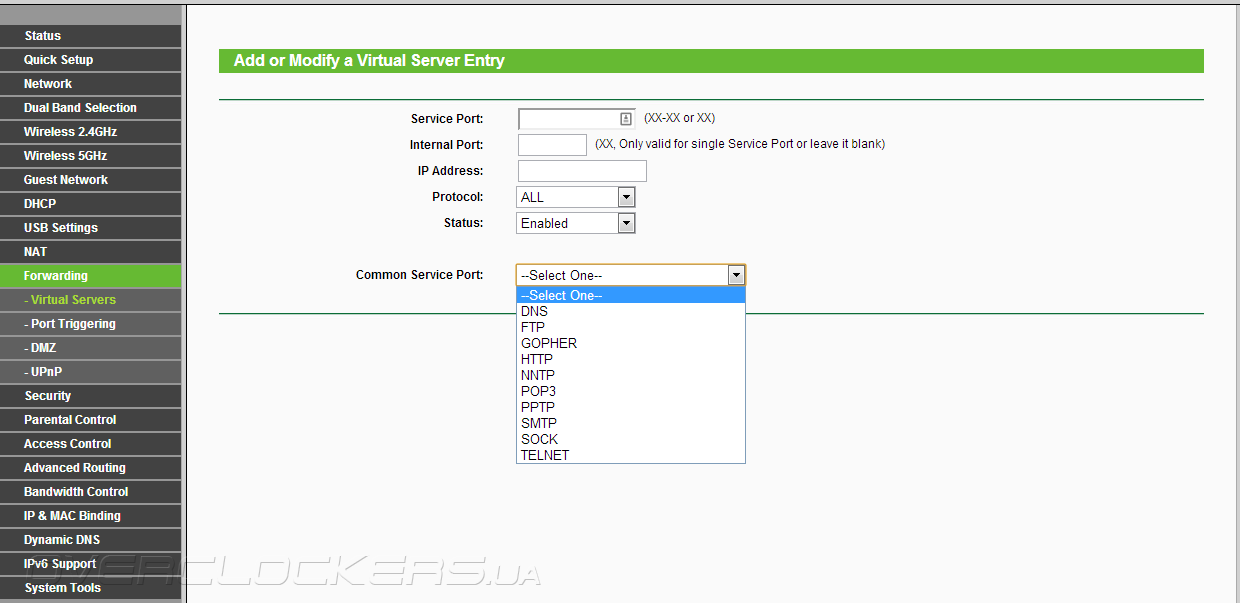Image resolution: width=1240 pixels, height=603 pixels.
Task: Choose FTP in the Common Service Port list
Action: [631, 327]
